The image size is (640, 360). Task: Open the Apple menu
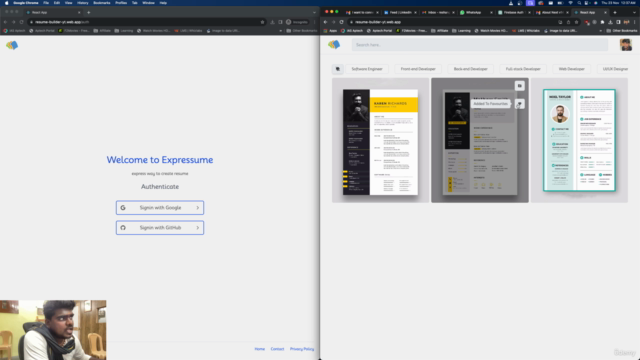(x=7, y=3)
